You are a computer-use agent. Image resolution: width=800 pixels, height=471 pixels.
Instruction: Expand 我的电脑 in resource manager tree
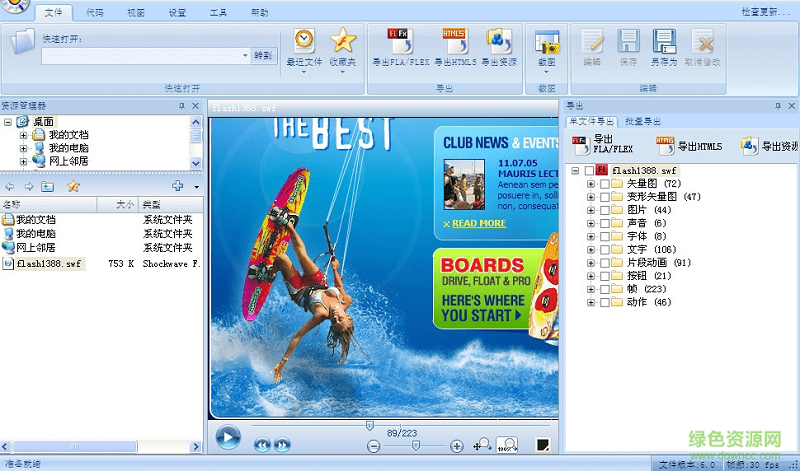tap(24, 147)
